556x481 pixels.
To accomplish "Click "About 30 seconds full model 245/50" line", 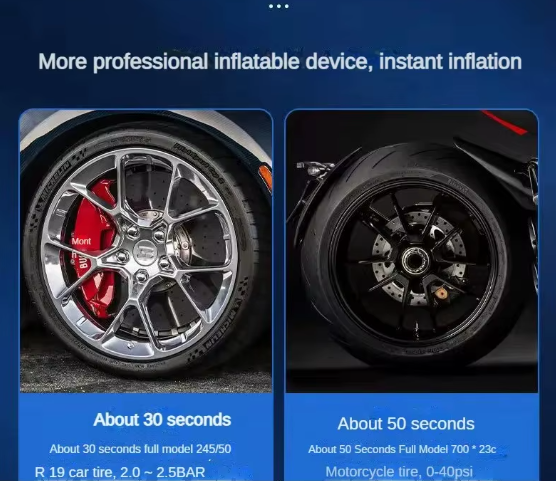I will [x=140, y=449].
